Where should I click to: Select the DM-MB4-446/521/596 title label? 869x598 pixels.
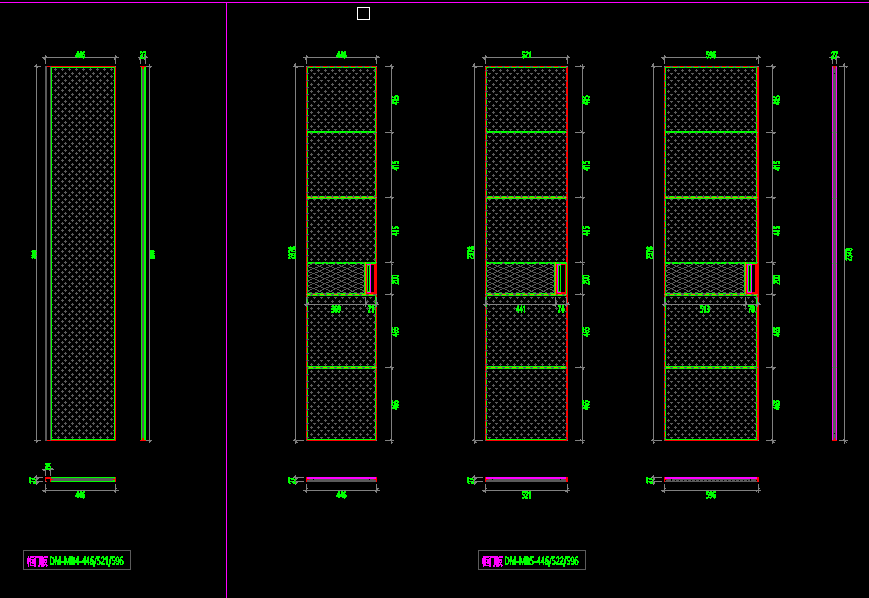click(77, 561)
